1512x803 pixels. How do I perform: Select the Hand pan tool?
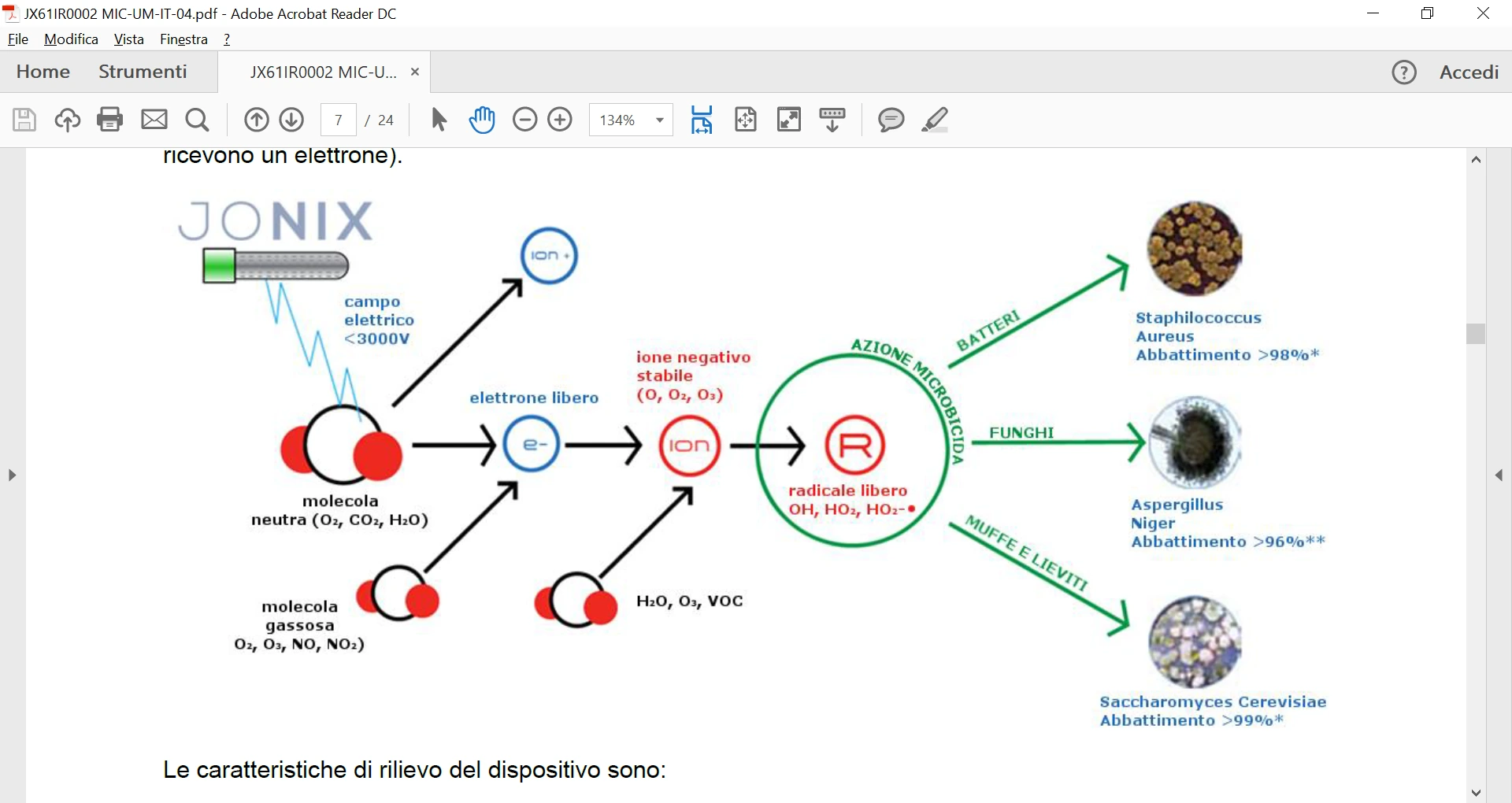pos(482,120)
